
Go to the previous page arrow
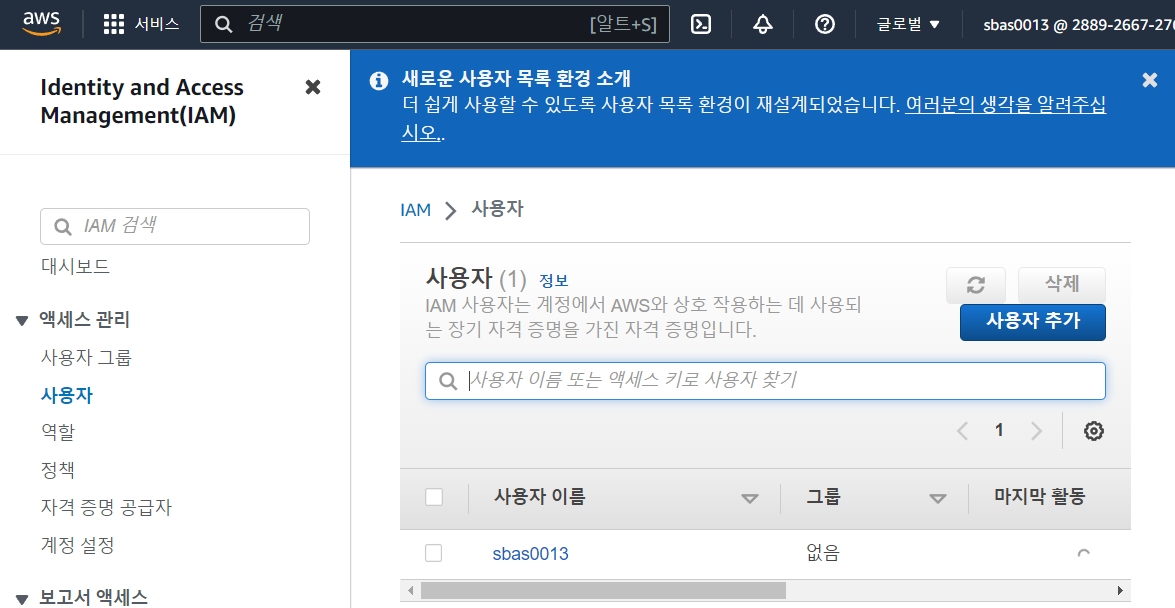963,430
